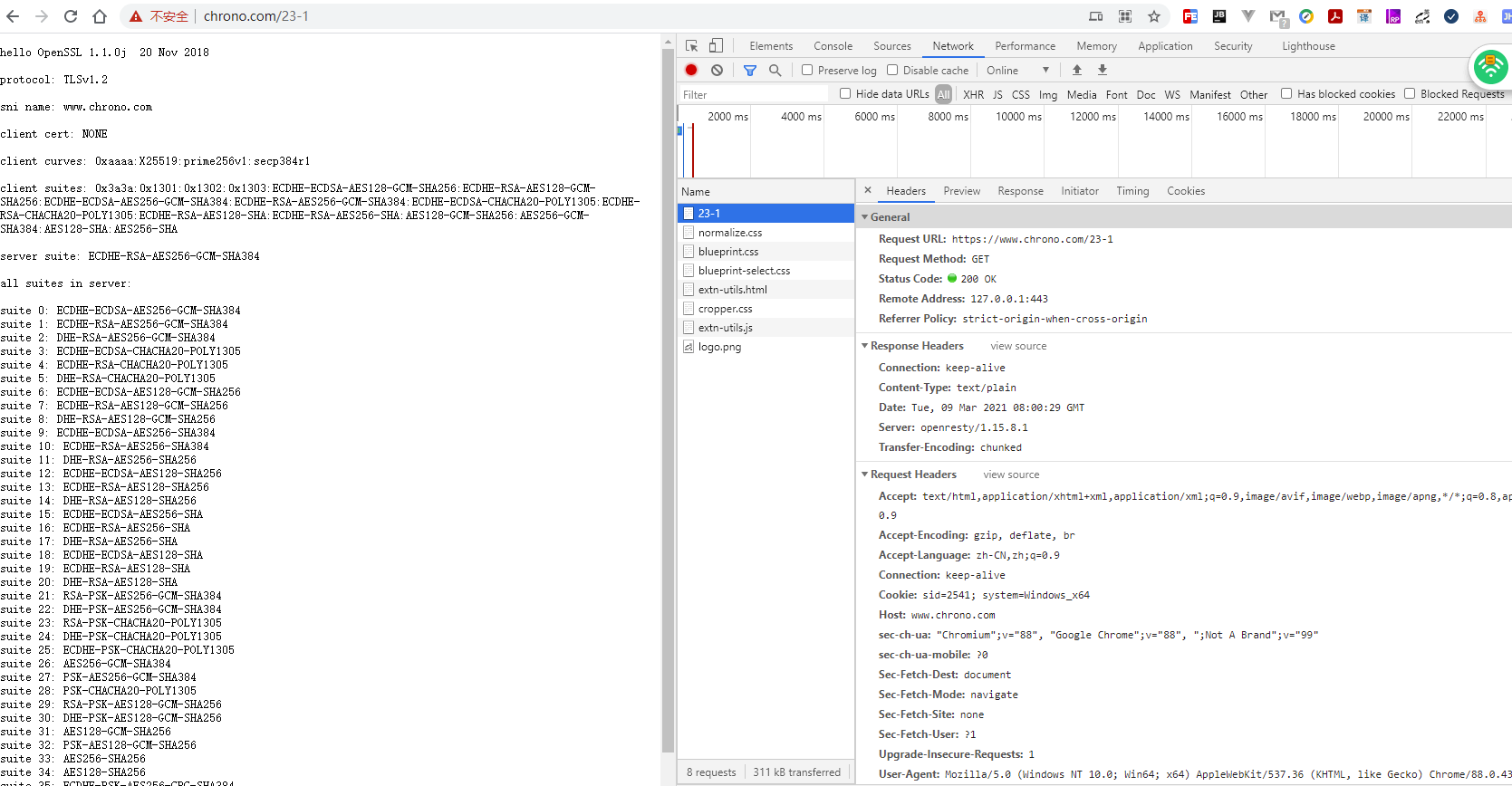
Task: Toggle the network filter funnel icon
Action: pos(750,70)
